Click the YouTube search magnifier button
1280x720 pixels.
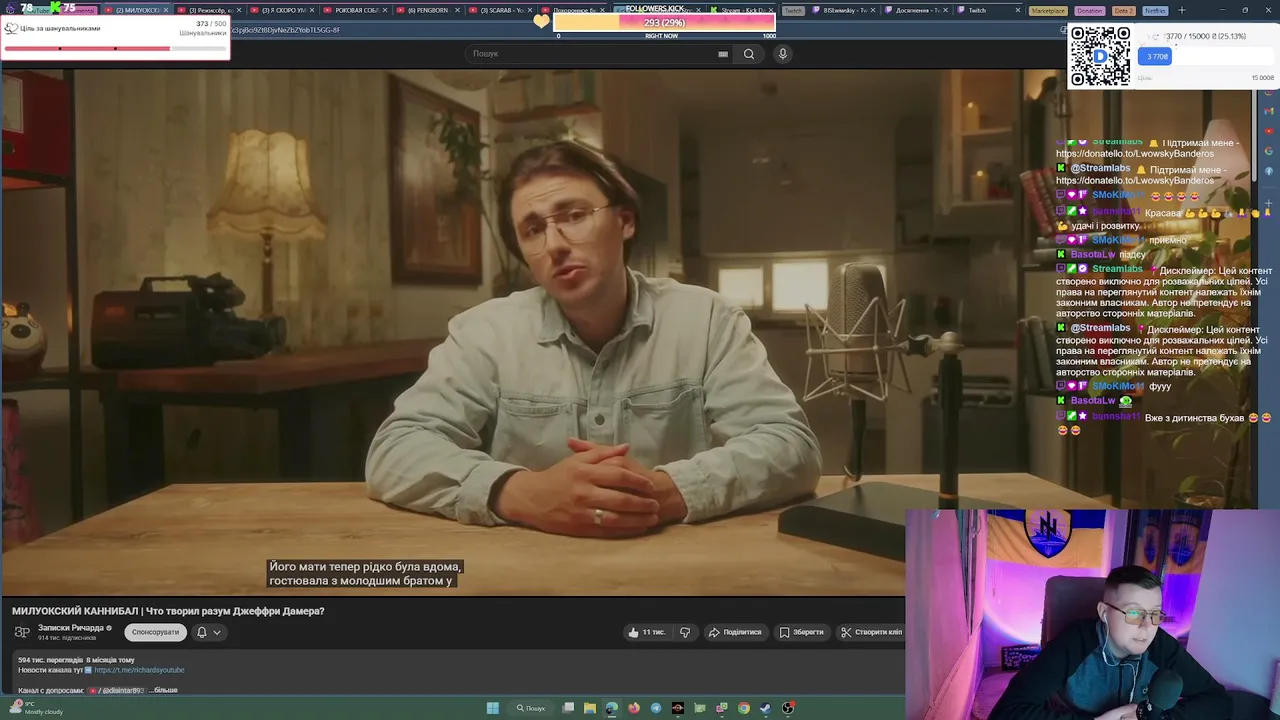click(748, 54)
